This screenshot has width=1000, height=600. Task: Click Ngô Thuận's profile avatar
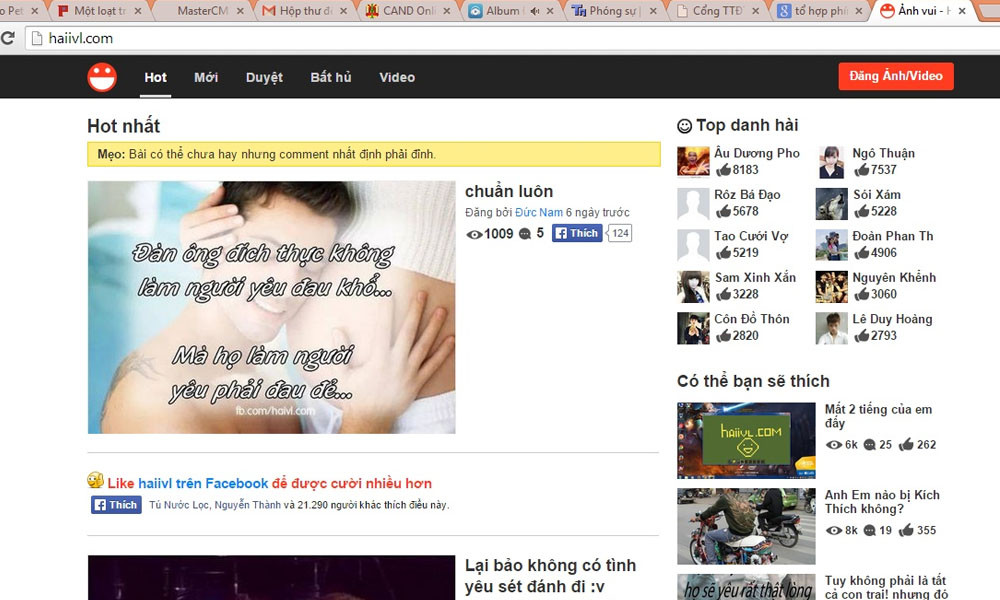[x=832, y=162]
